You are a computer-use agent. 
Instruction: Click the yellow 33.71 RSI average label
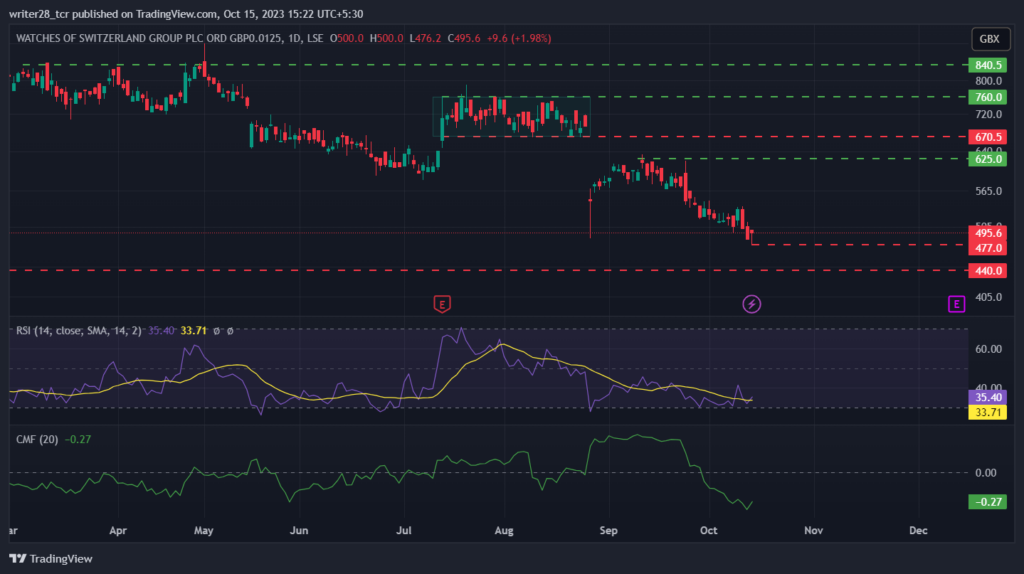point(987,413)
